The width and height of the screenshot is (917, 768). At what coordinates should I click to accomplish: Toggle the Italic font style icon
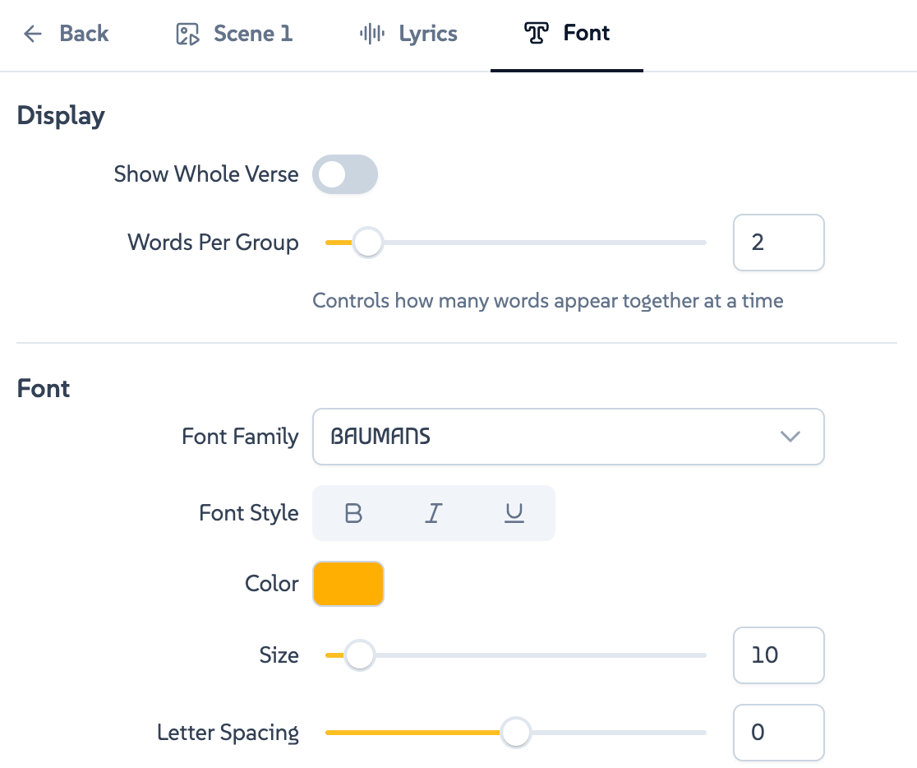433,514
